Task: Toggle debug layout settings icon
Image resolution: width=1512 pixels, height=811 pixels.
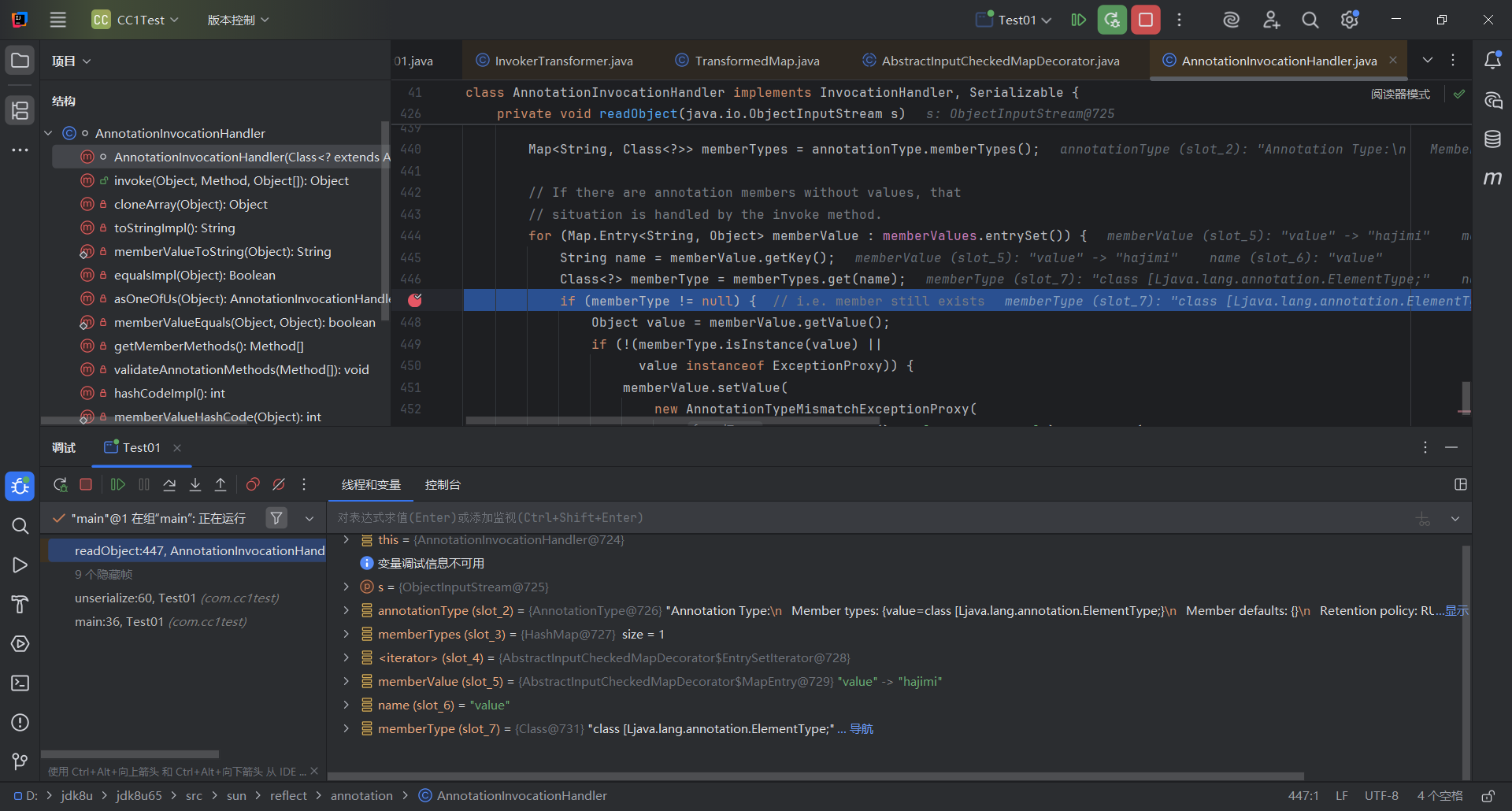Action: 1461,484
